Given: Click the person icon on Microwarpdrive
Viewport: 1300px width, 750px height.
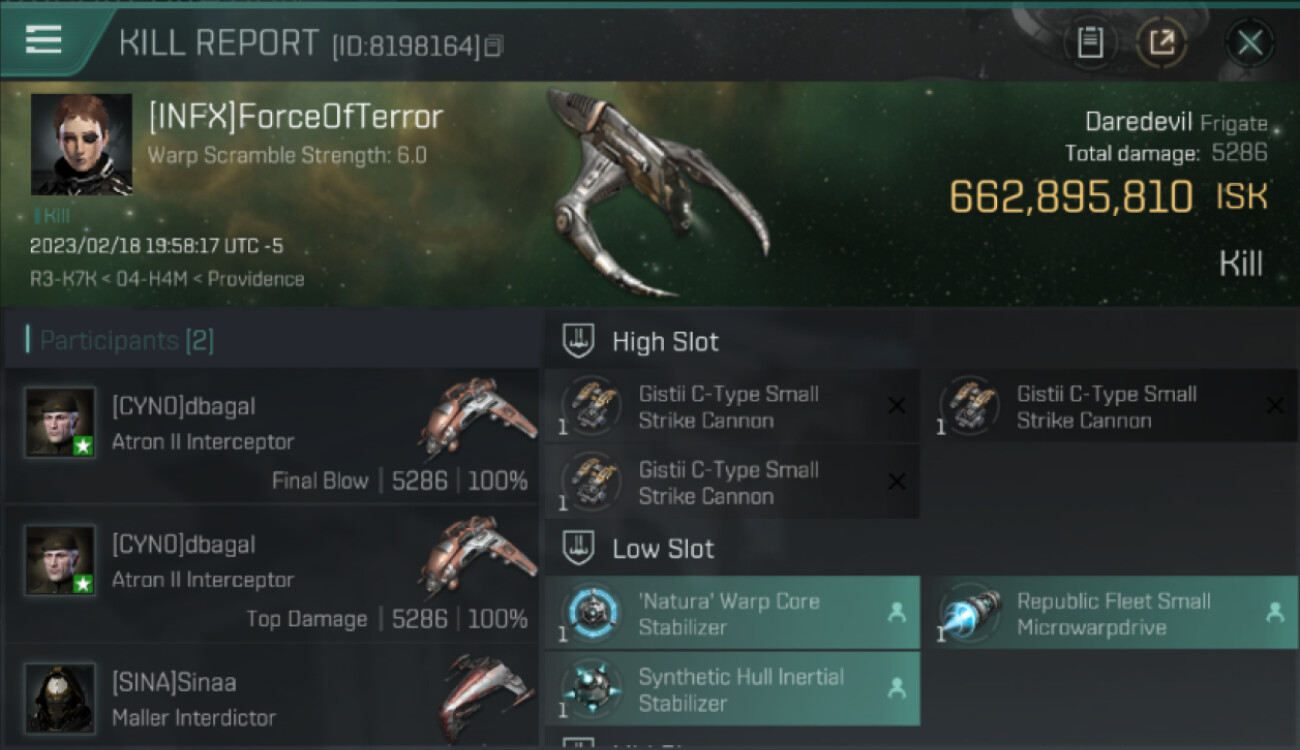Looking at the screenshot, I should pyautogui.click(x=1275, y=613).
